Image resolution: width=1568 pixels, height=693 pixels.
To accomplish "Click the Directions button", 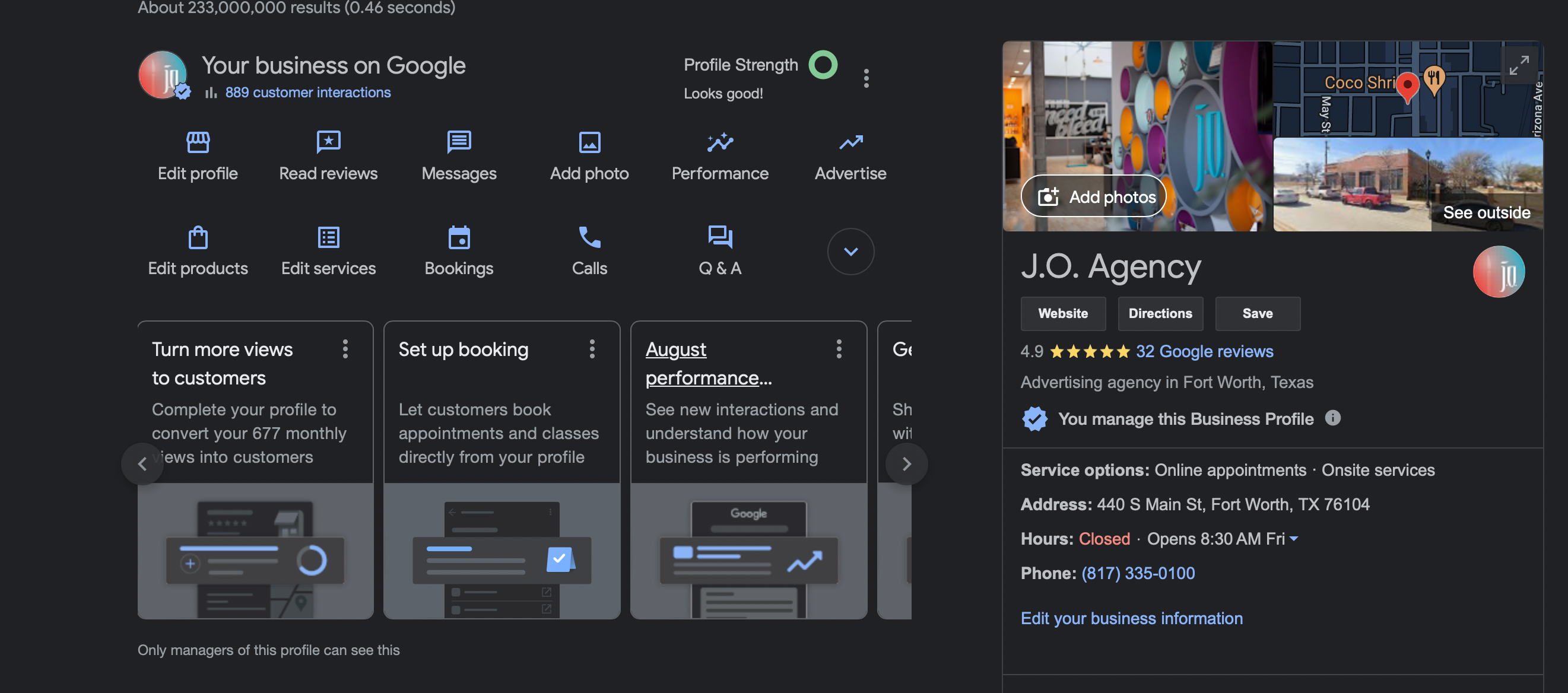I will pos(1160,313).
